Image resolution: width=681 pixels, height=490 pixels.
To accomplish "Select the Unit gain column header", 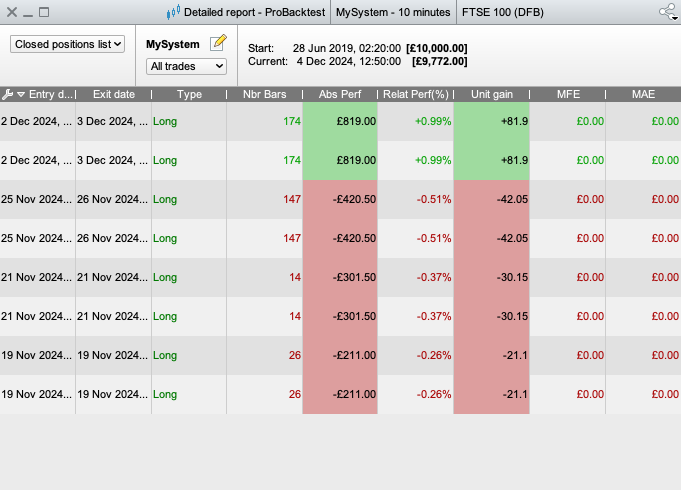I will point(491,94).
